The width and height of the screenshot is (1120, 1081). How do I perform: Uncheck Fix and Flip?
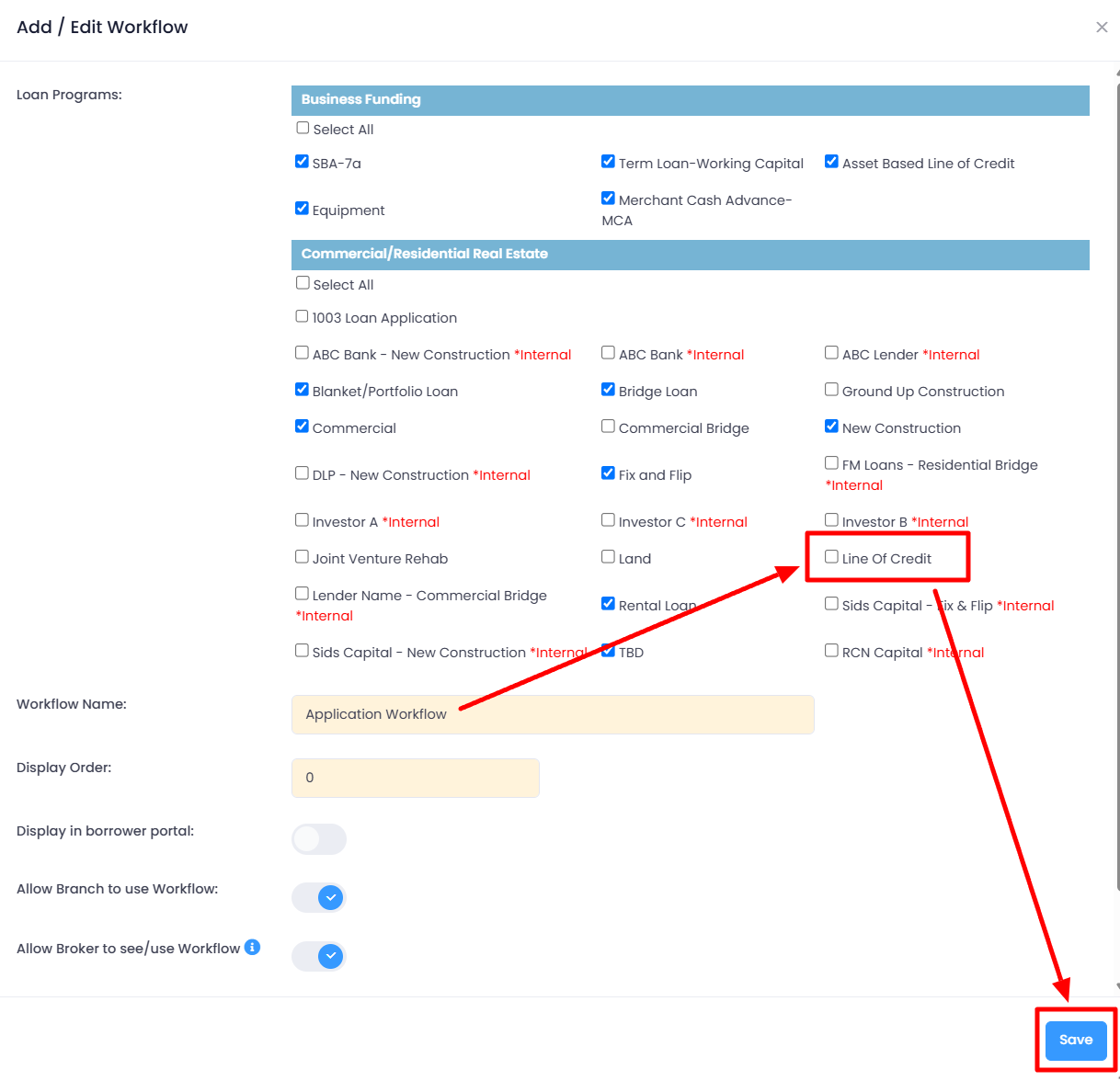[x=608, y=472]
